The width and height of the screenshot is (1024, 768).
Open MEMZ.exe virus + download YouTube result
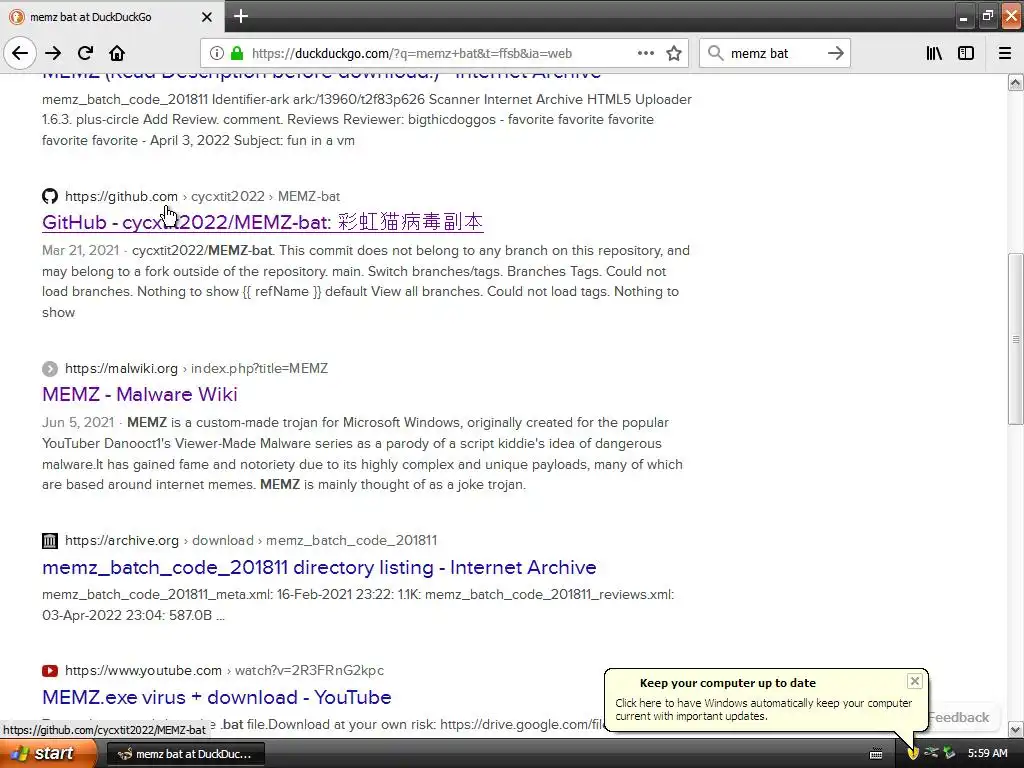pyautogui.click(x=217, y=697)
